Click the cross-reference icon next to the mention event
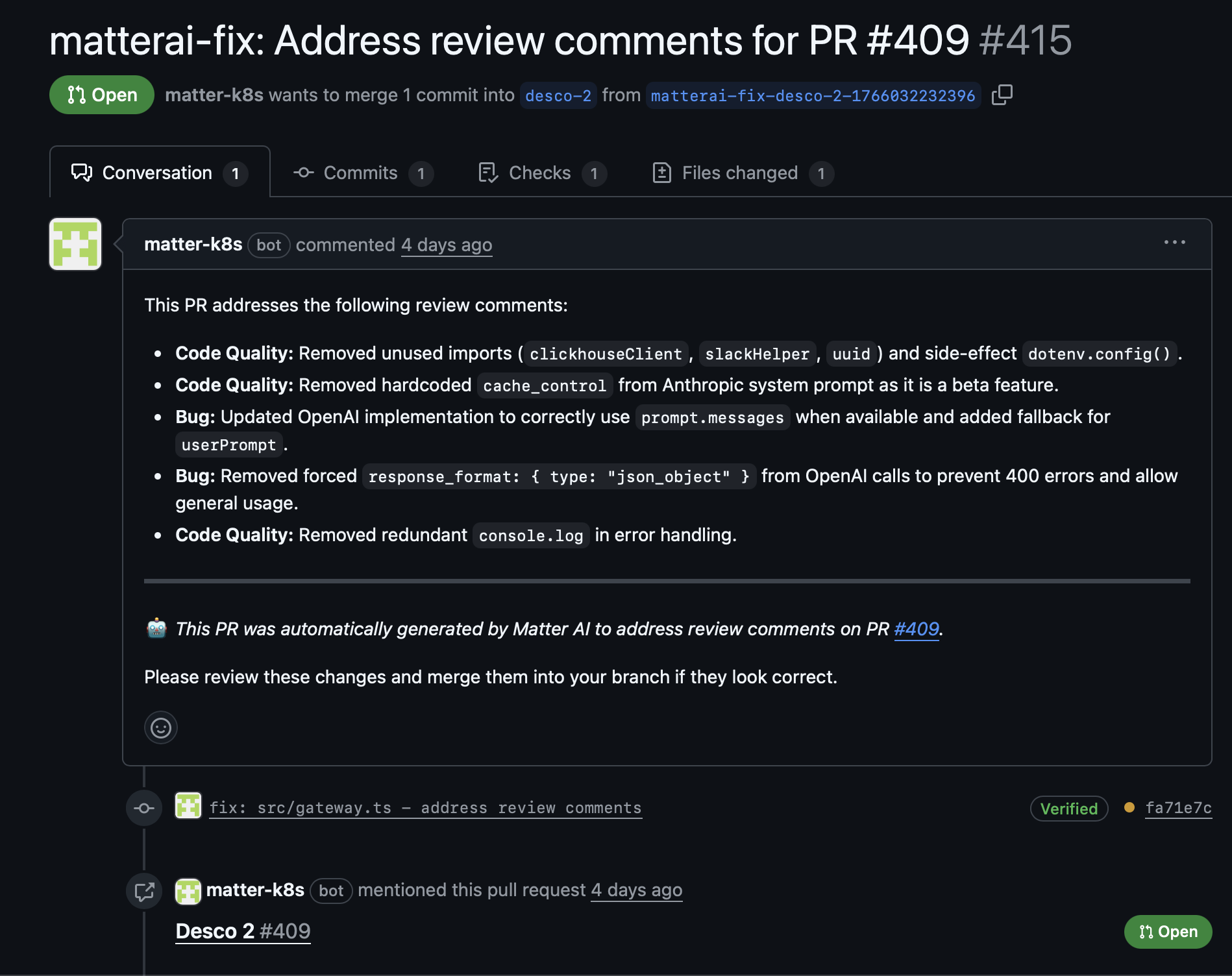The image size is (1232, 976). tap(144, 890)
